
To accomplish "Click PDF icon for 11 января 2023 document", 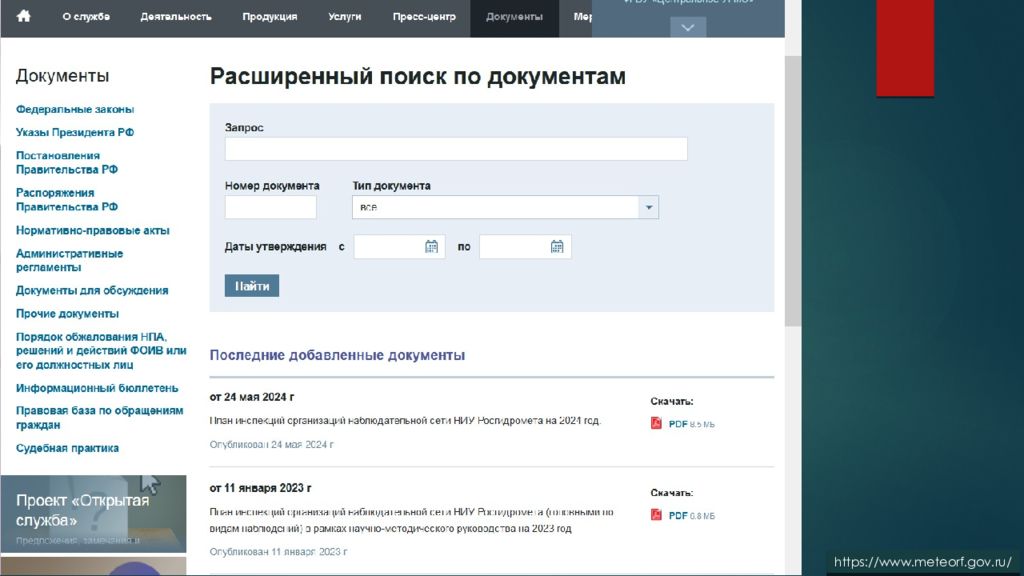I will 656,515.
